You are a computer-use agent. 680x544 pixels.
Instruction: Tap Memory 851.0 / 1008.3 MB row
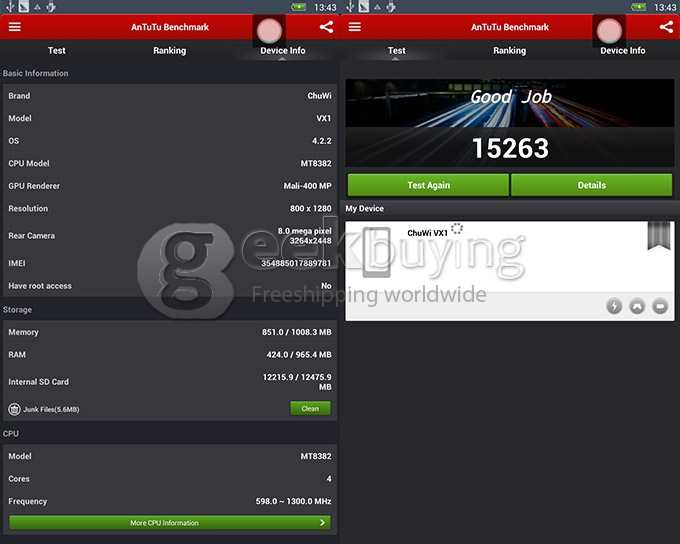170,332
